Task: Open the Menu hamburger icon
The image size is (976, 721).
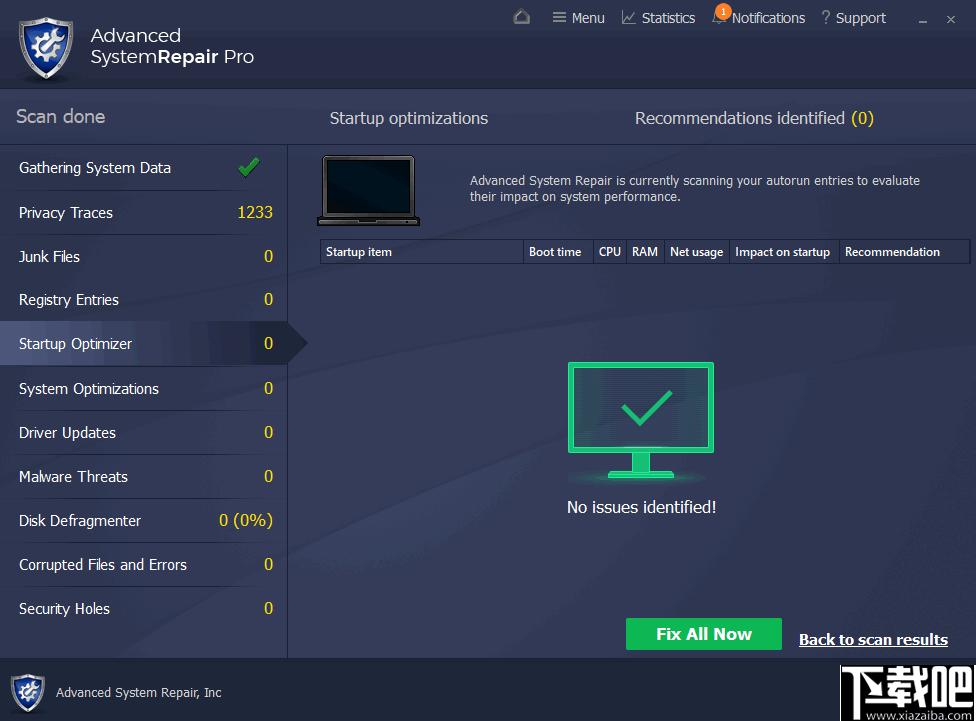Action: [559, 17]
